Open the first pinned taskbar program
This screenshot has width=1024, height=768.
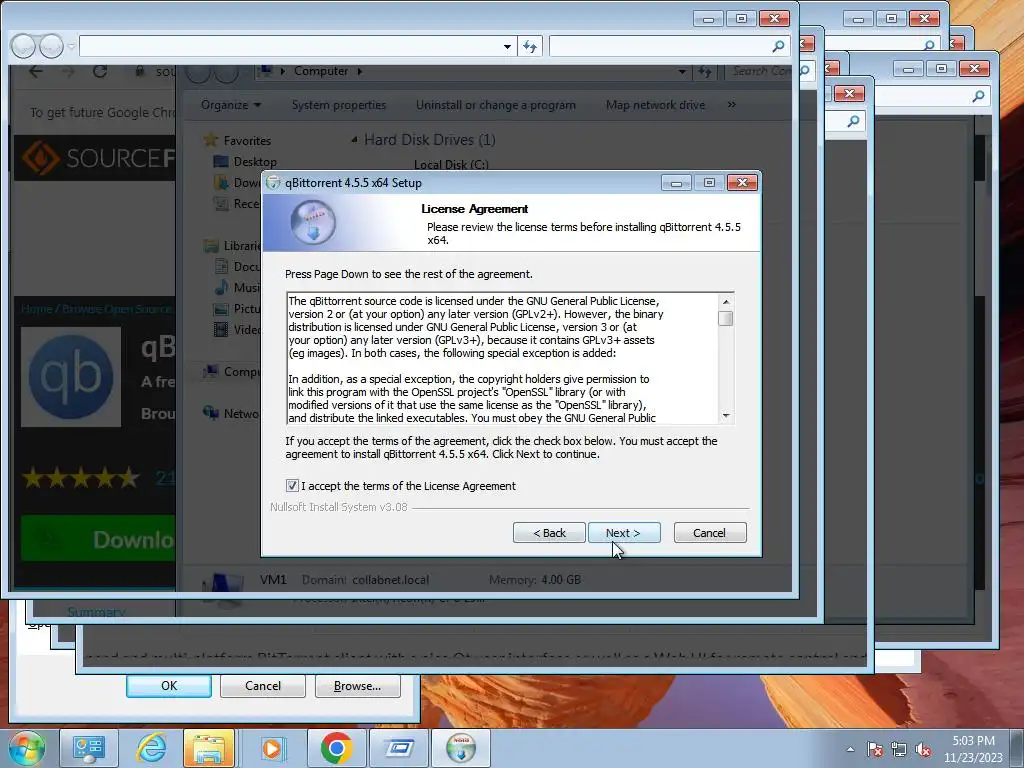[89, 748]
